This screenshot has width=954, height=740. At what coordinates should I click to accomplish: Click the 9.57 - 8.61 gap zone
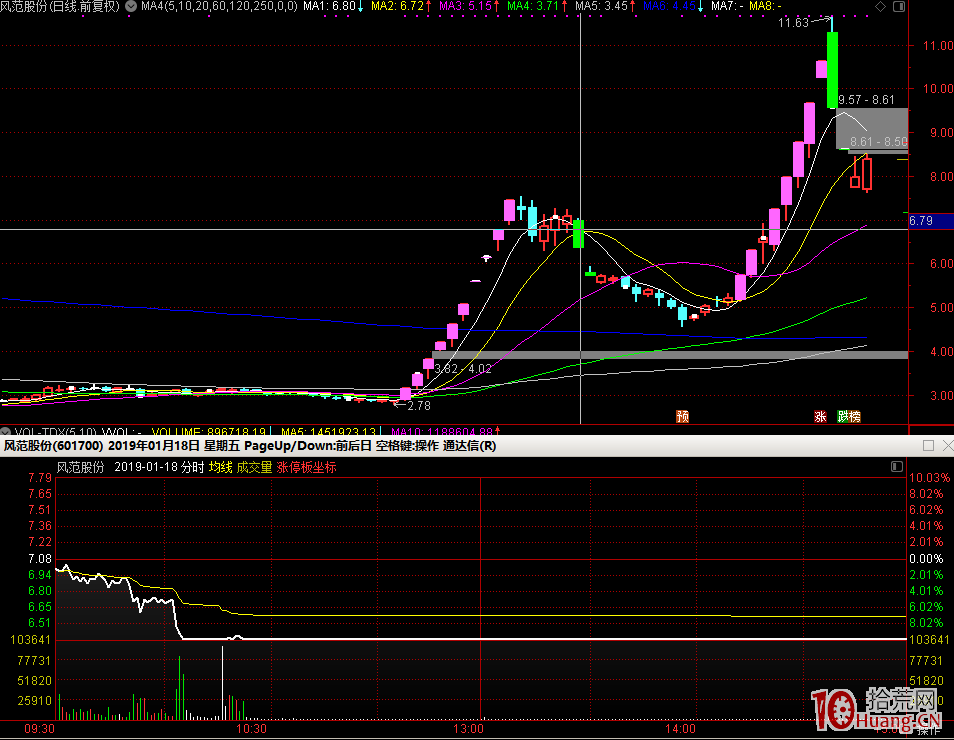click(x=866, y=100)
